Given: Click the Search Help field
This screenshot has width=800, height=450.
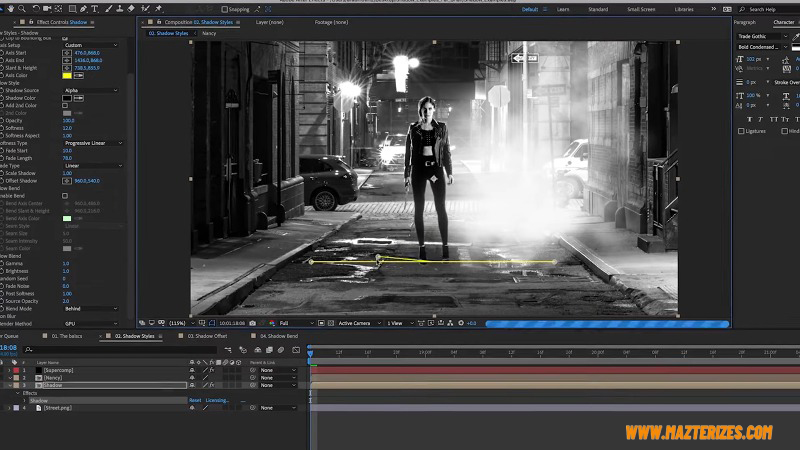Looking at the screenshot, I should tap(770, 9).
